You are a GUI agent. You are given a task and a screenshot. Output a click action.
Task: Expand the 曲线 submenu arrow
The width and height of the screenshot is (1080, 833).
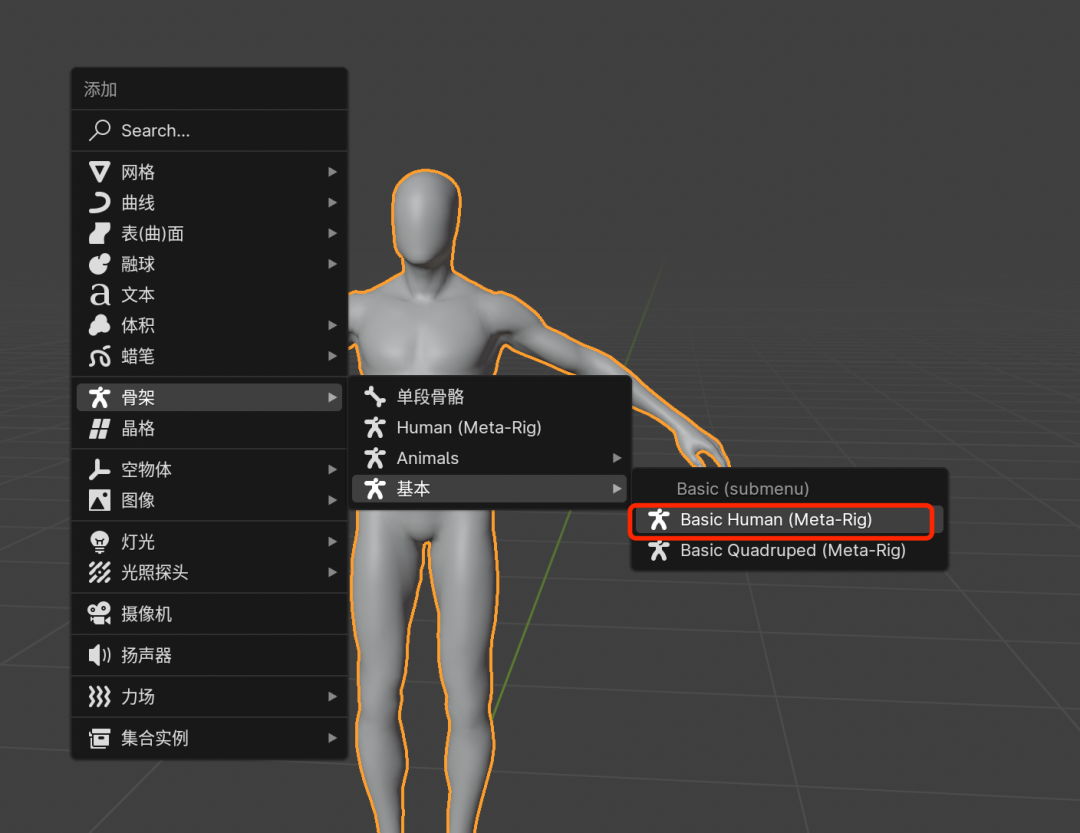point(333,203)
